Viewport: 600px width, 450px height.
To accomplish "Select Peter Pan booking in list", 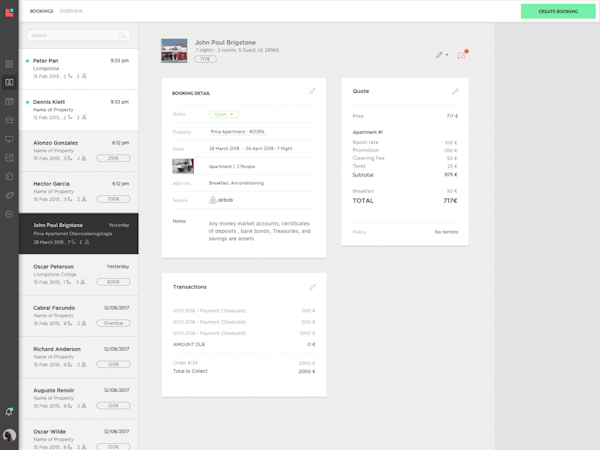I will [x=78, y=68].
